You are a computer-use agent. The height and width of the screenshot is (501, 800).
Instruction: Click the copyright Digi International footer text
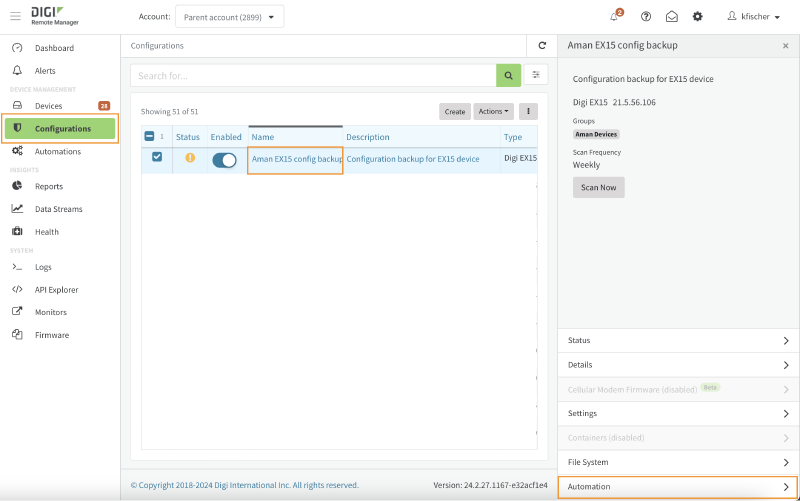point(244,485)
